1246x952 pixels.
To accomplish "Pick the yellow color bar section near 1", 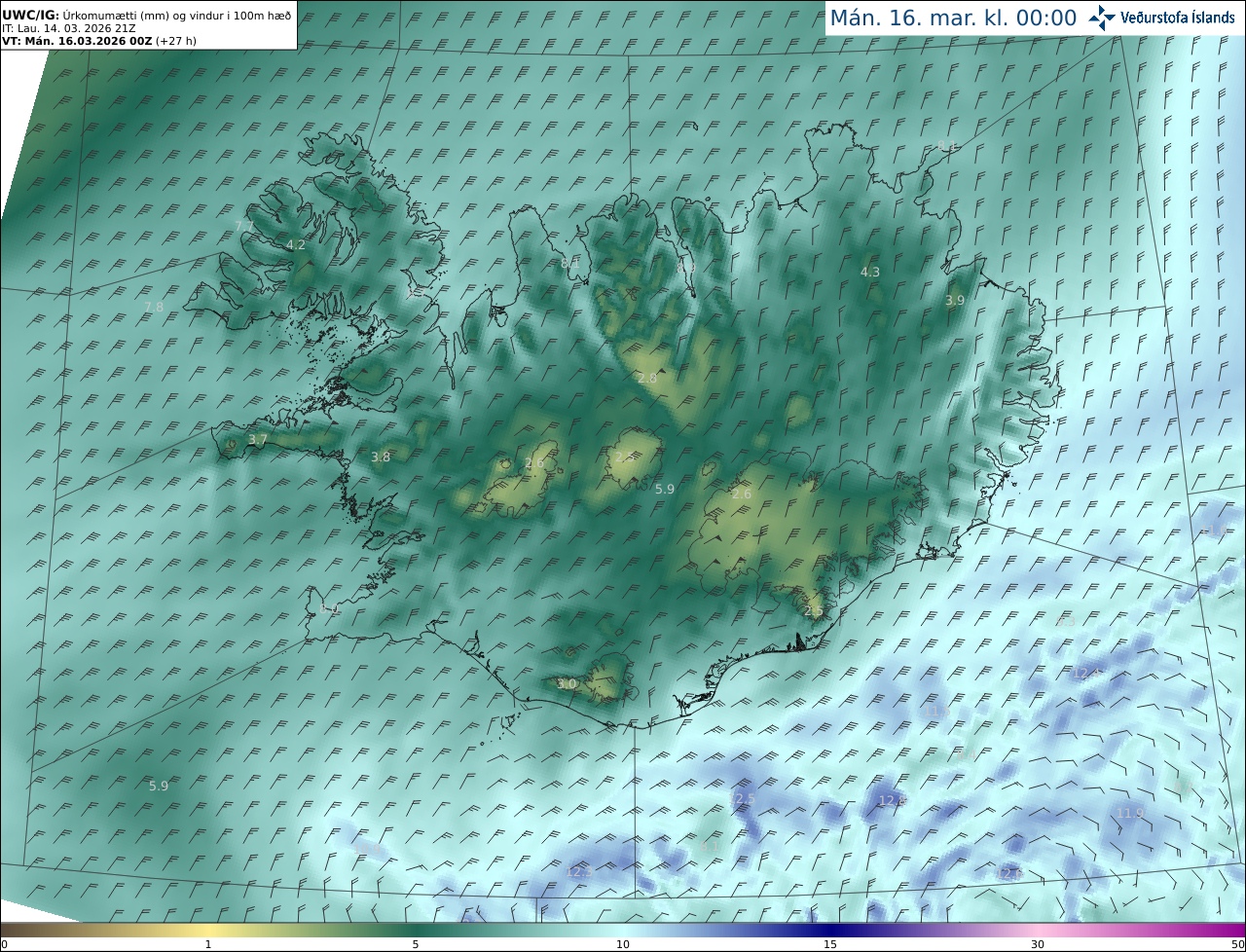I will pos(208,931).
